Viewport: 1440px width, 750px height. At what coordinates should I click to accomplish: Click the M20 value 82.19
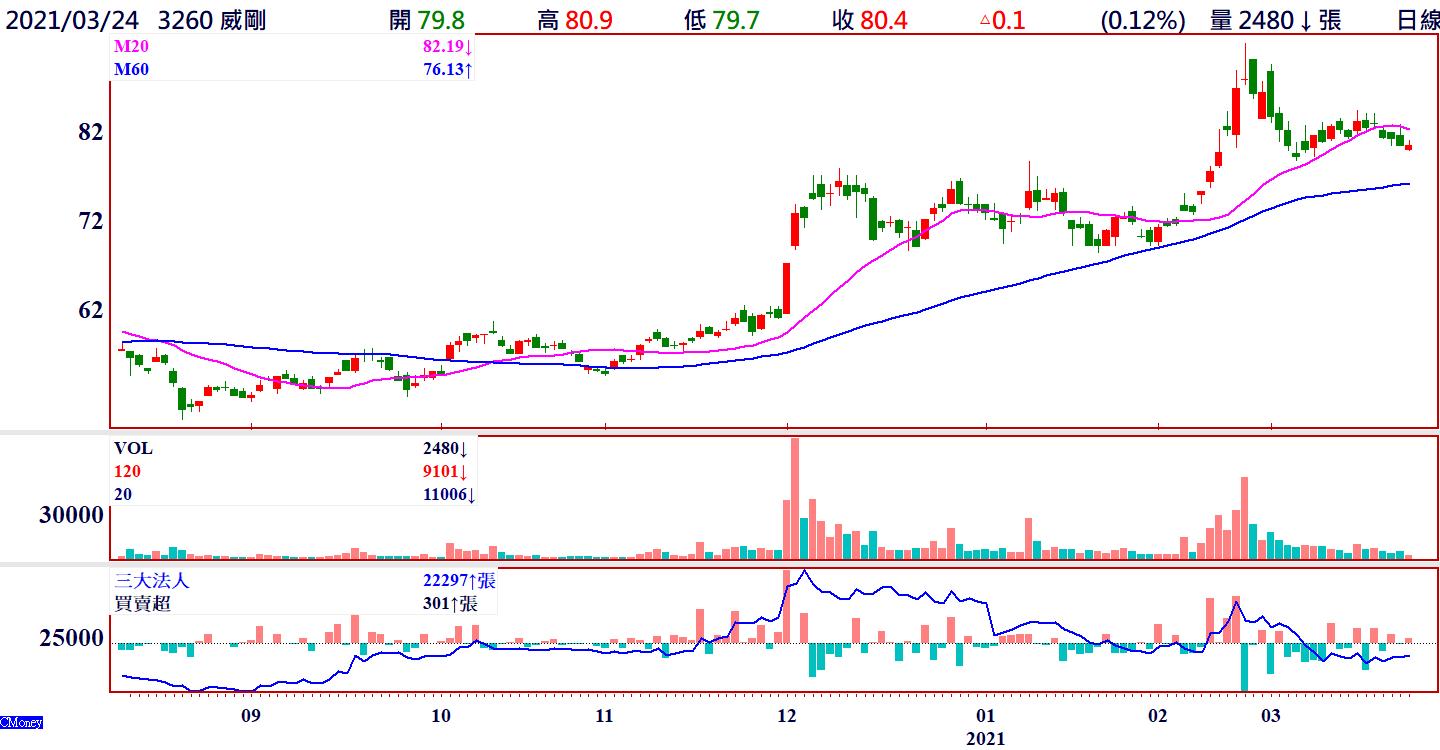click(447, 47)
